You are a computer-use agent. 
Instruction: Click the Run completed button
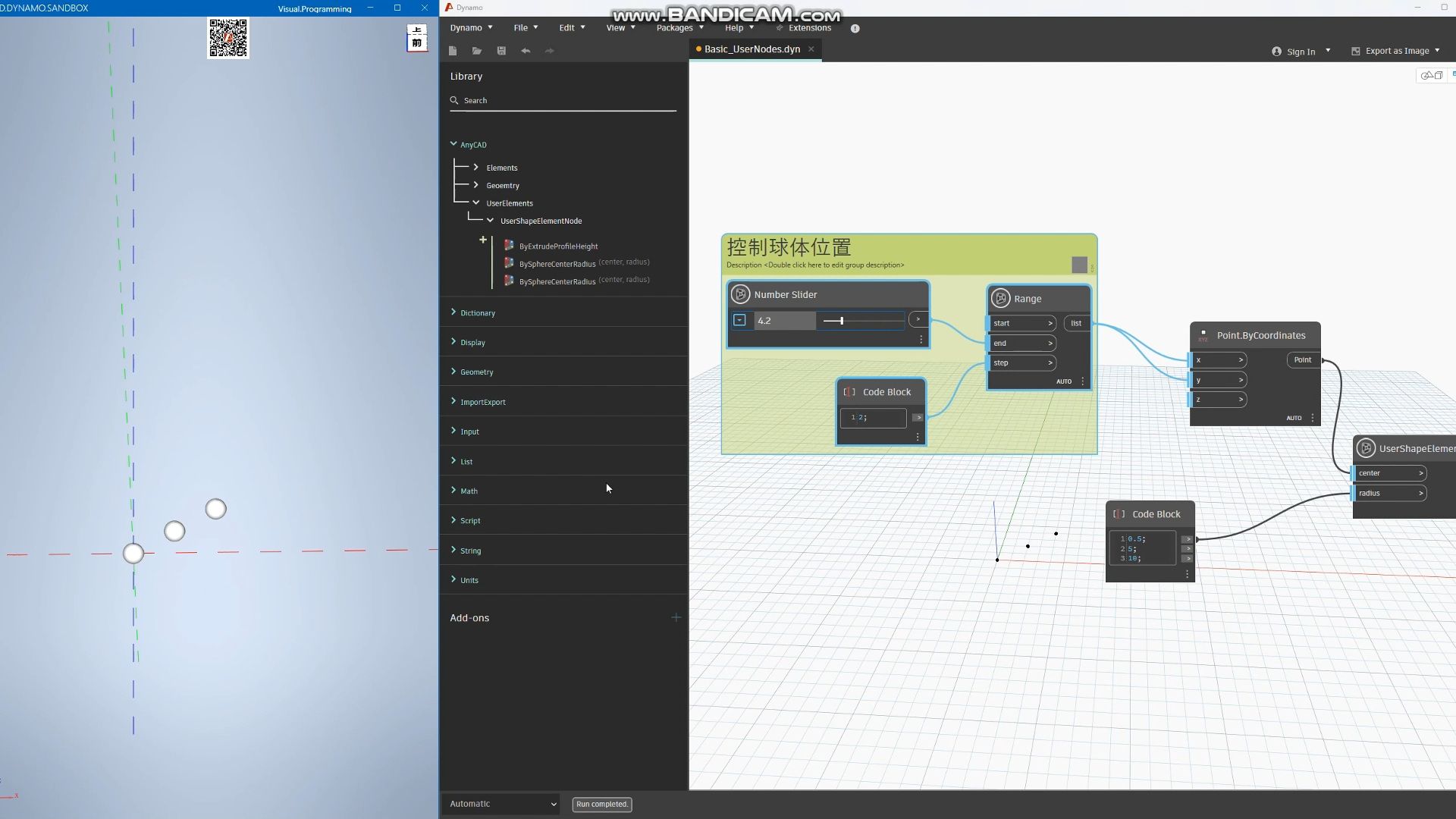point(603,804)
